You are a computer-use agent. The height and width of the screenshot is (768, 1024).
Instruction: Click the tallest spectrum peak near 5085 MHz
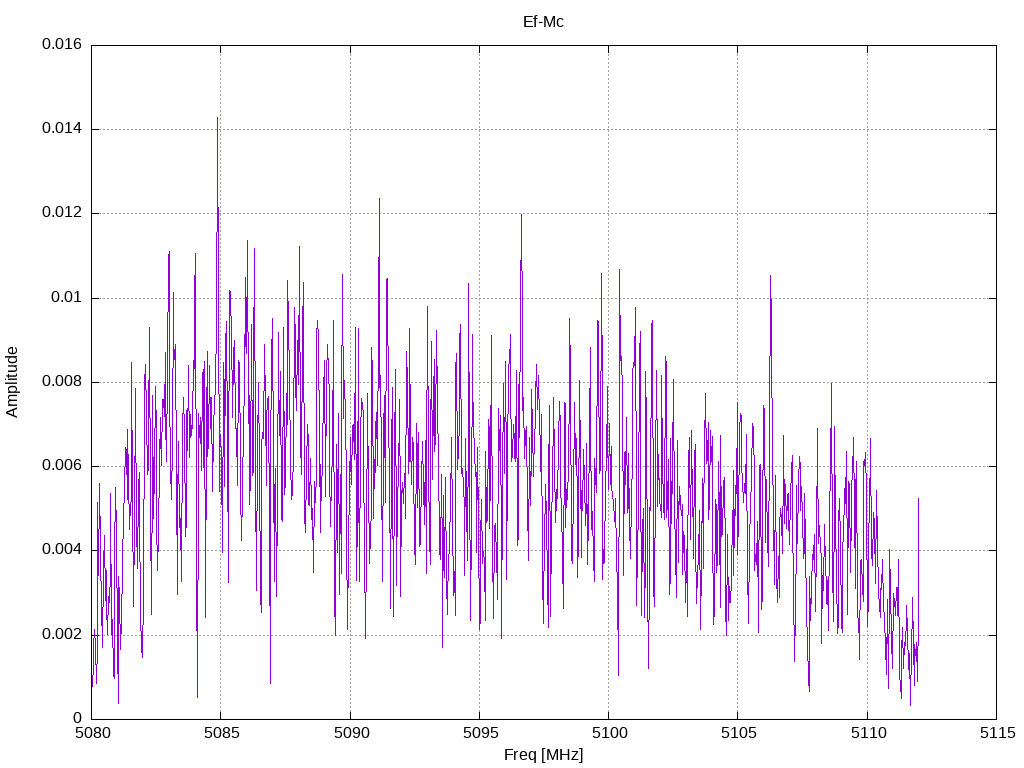(217, 118)
